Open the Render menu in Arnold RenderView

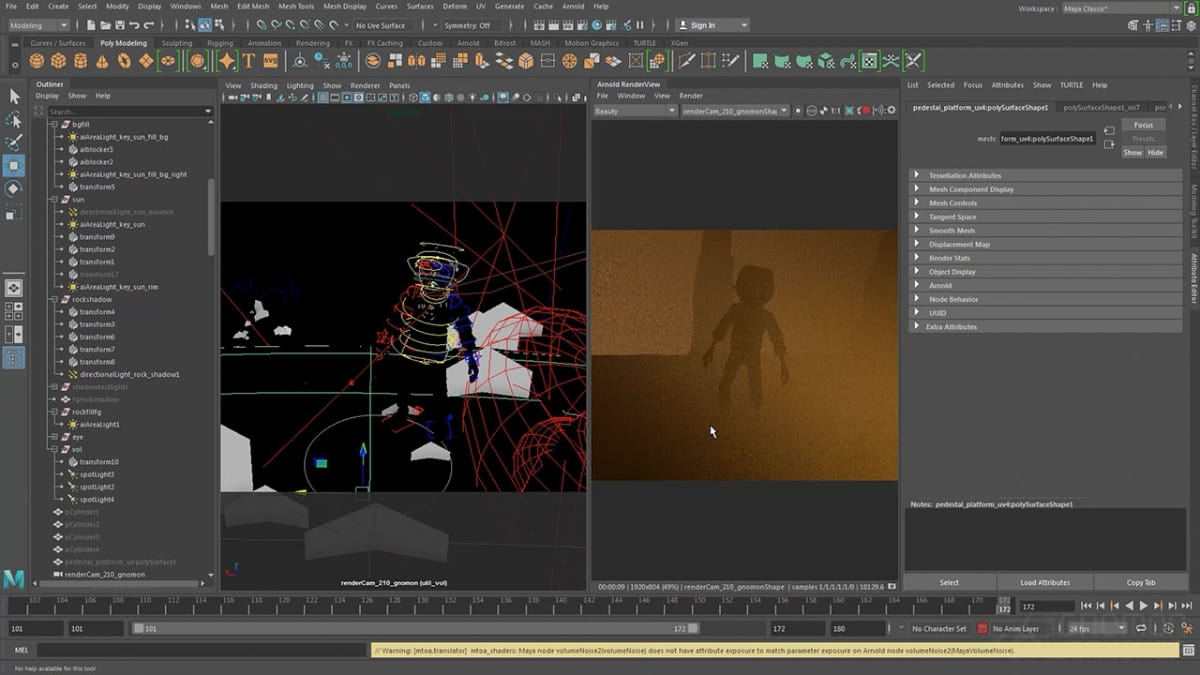point(690,95)
